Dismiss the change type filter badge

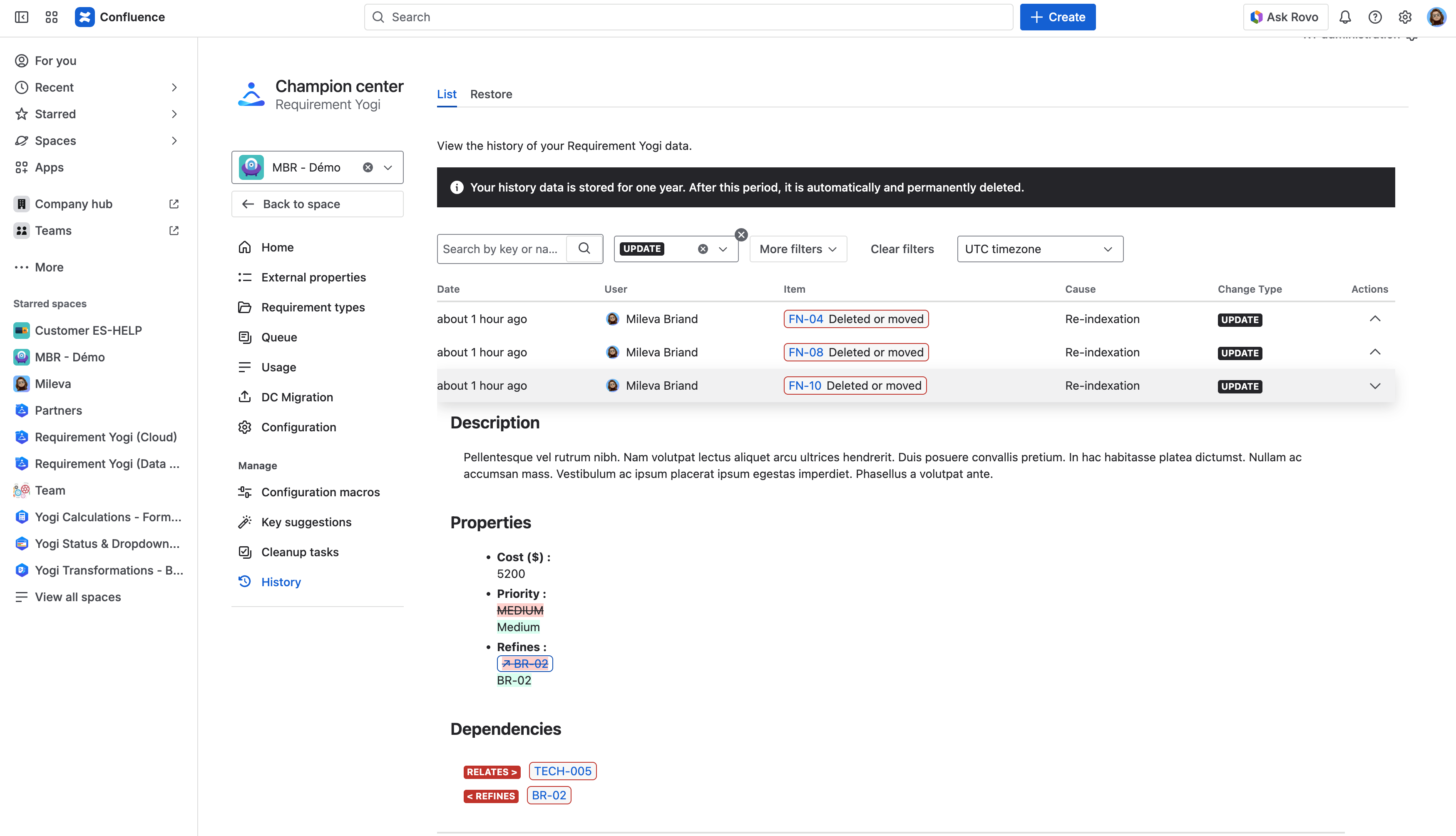click(x=741, y=235)
